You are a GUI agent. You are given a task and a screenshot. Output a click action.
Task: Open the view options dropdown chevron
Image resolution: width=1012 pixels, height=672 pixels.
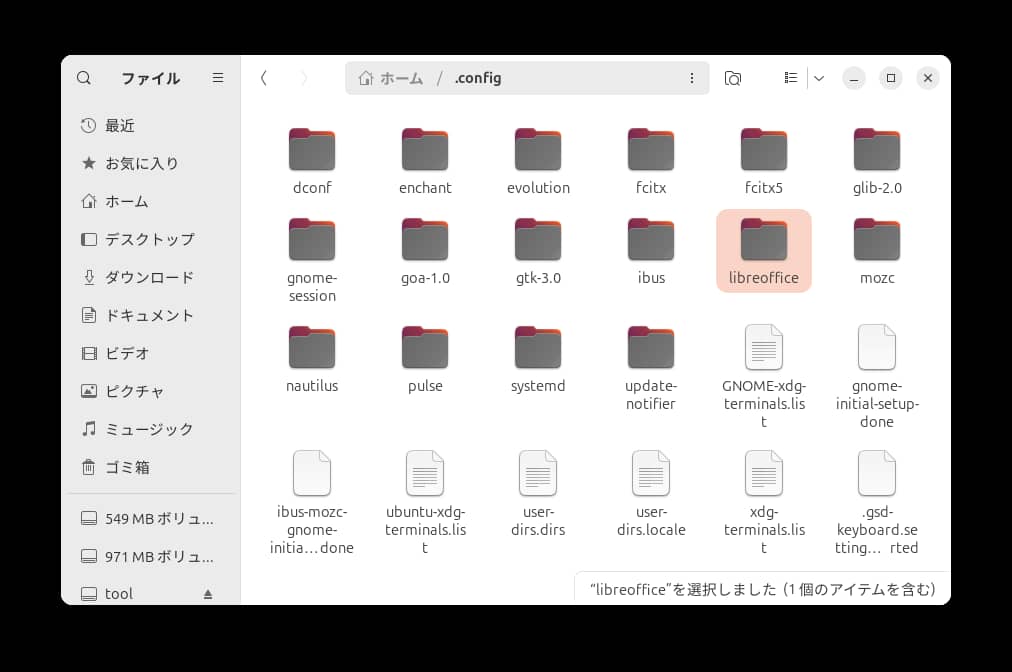(819, 78)
